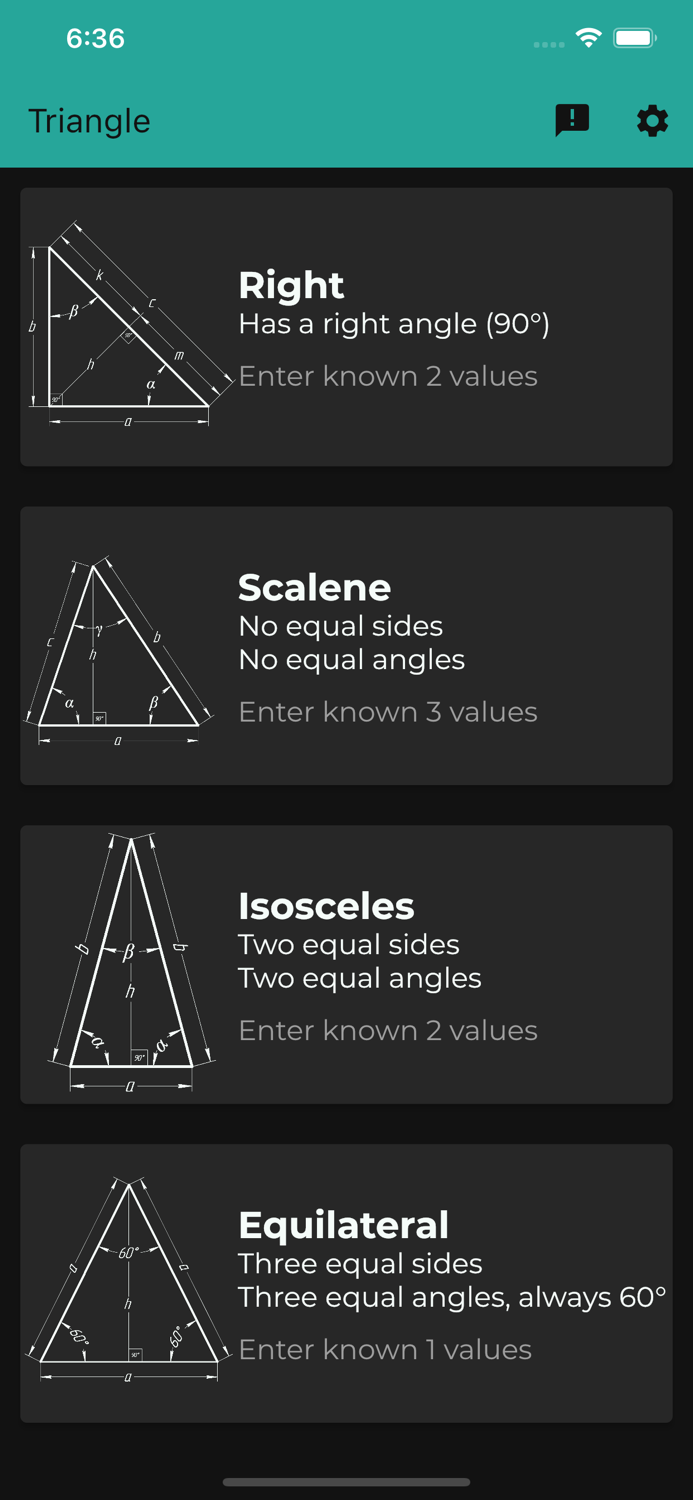Tap the battery icon in the status bar
693x1500 pixels.
click(634, 37)
